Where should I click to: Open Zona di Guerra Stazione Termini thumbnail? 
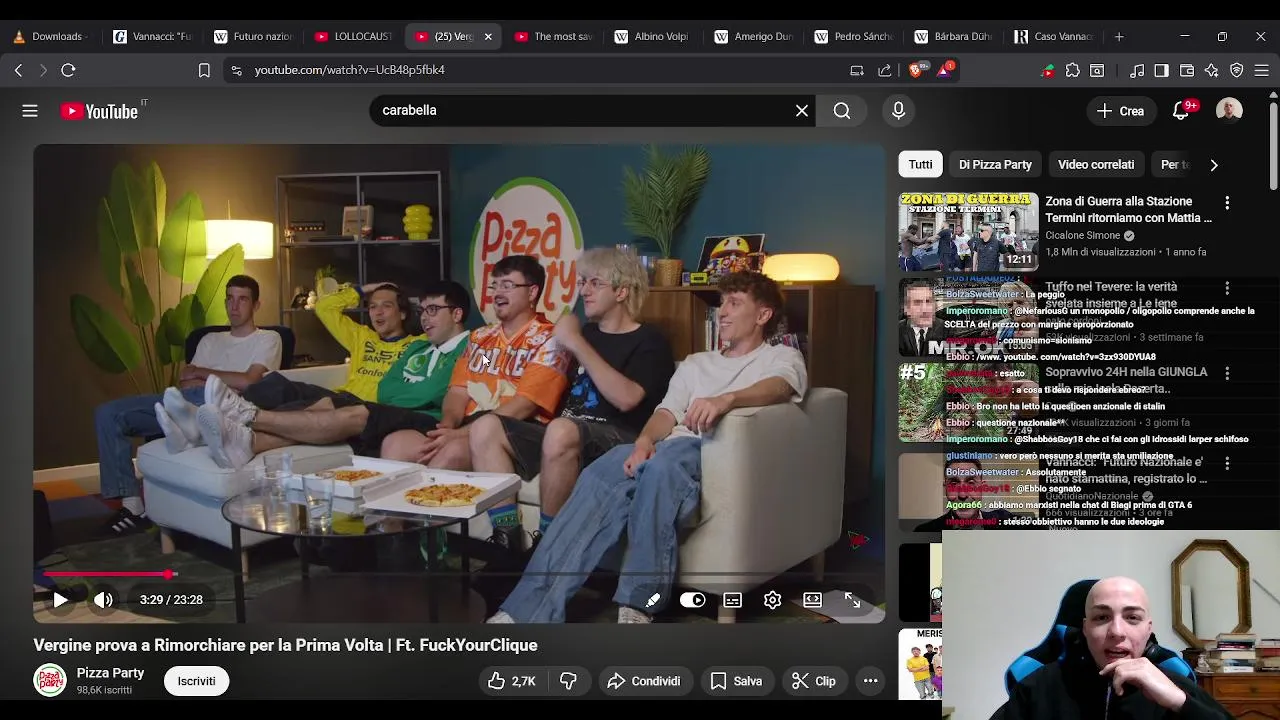(x=968, y=232)
